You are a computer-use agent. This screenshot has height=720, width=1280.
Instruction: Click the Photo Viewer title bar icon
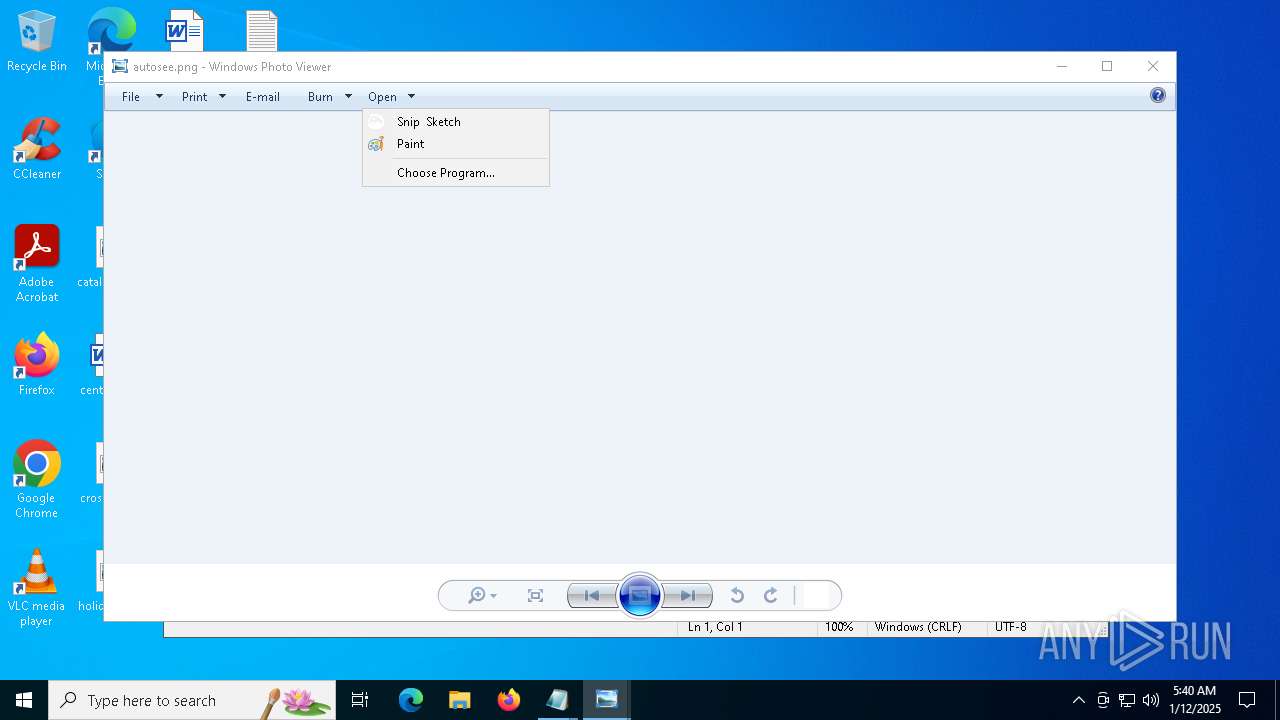[x=120, y=67]
